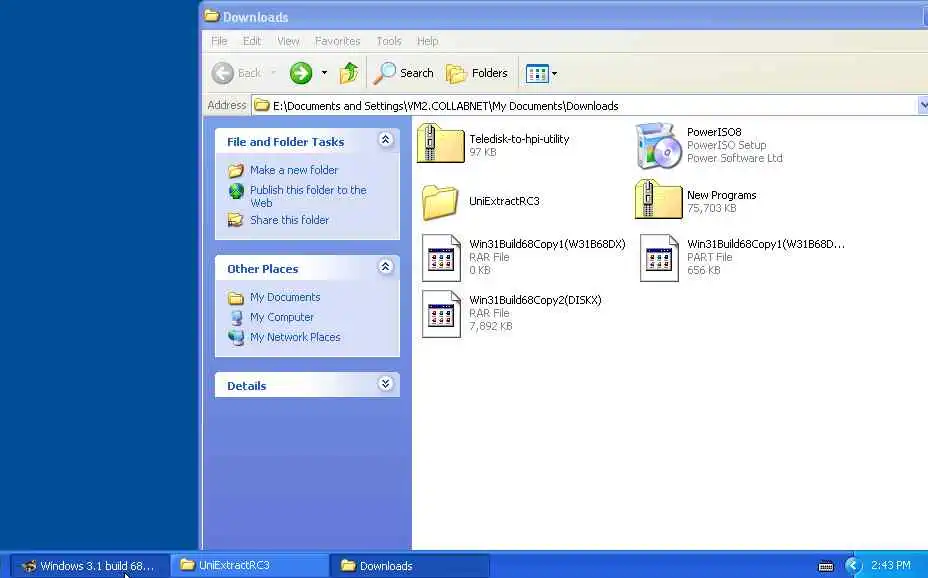
Task: Select the Teledisk-to-hpi-utility zip icon
Action: 440,143
